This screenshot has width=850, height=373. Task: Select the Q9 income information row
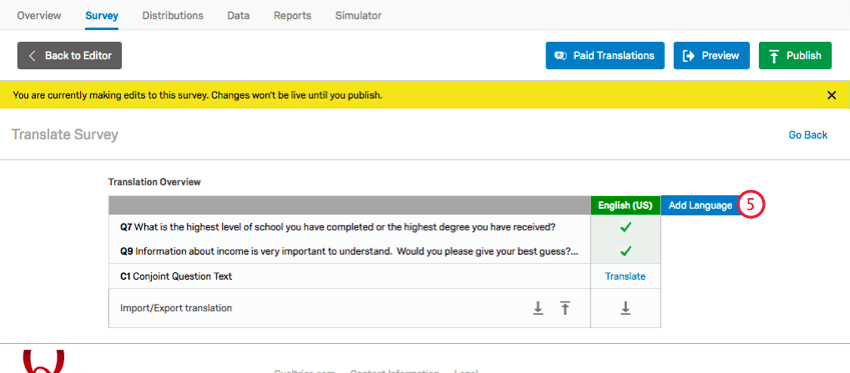(x=350, y=251)
